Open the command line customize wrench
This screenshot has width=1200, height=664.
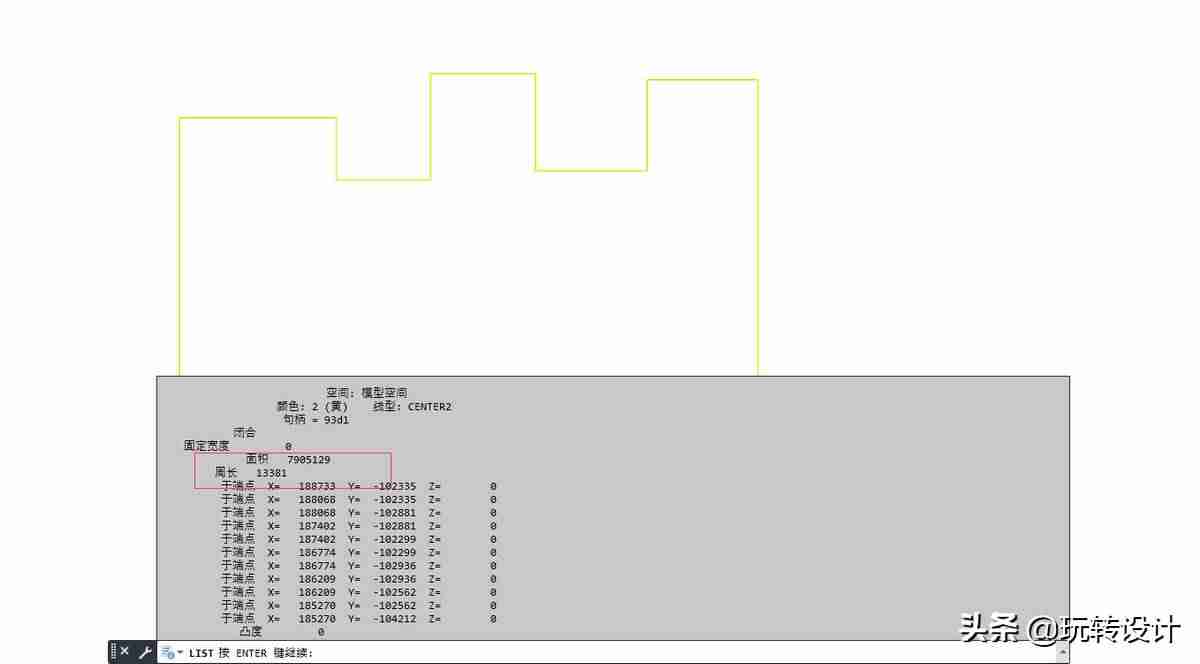pos(145,652)
